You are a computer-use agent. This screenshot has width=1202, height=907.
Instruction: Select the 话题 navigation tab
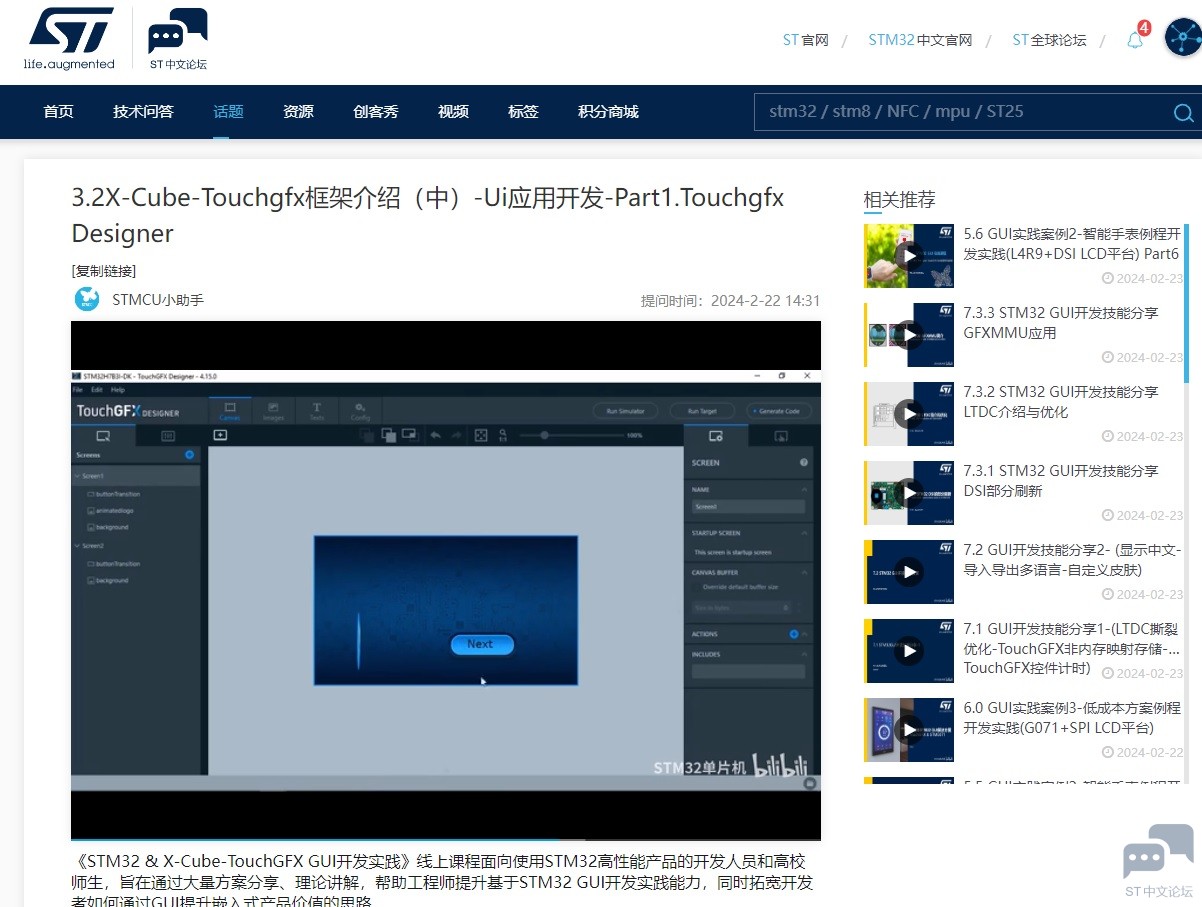228,111
